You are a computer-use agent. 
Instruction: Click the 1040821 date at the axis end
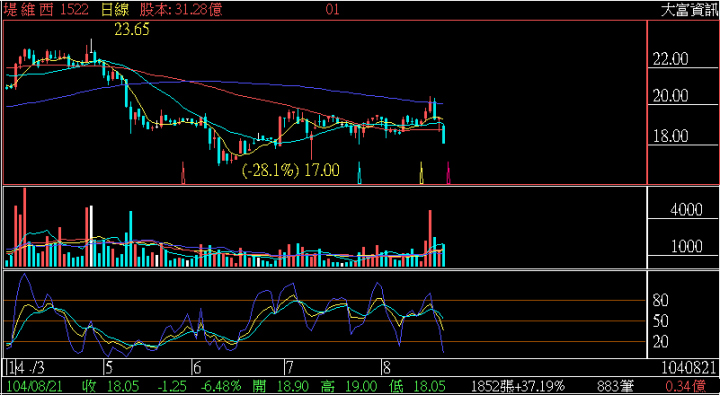tap(689, 368)
